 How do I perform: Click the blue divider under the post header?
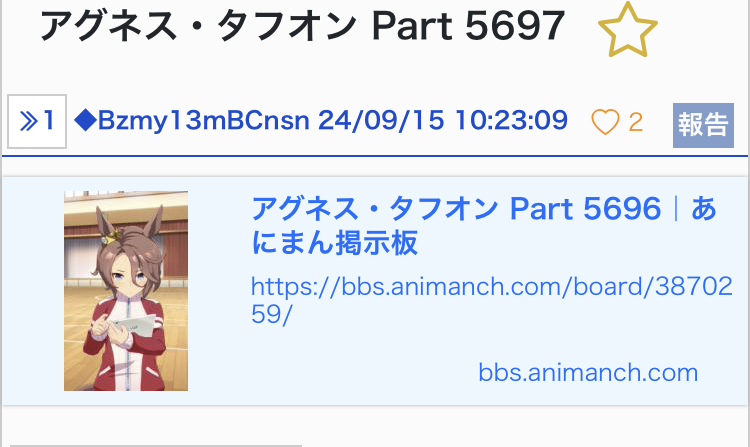[375, 156]
